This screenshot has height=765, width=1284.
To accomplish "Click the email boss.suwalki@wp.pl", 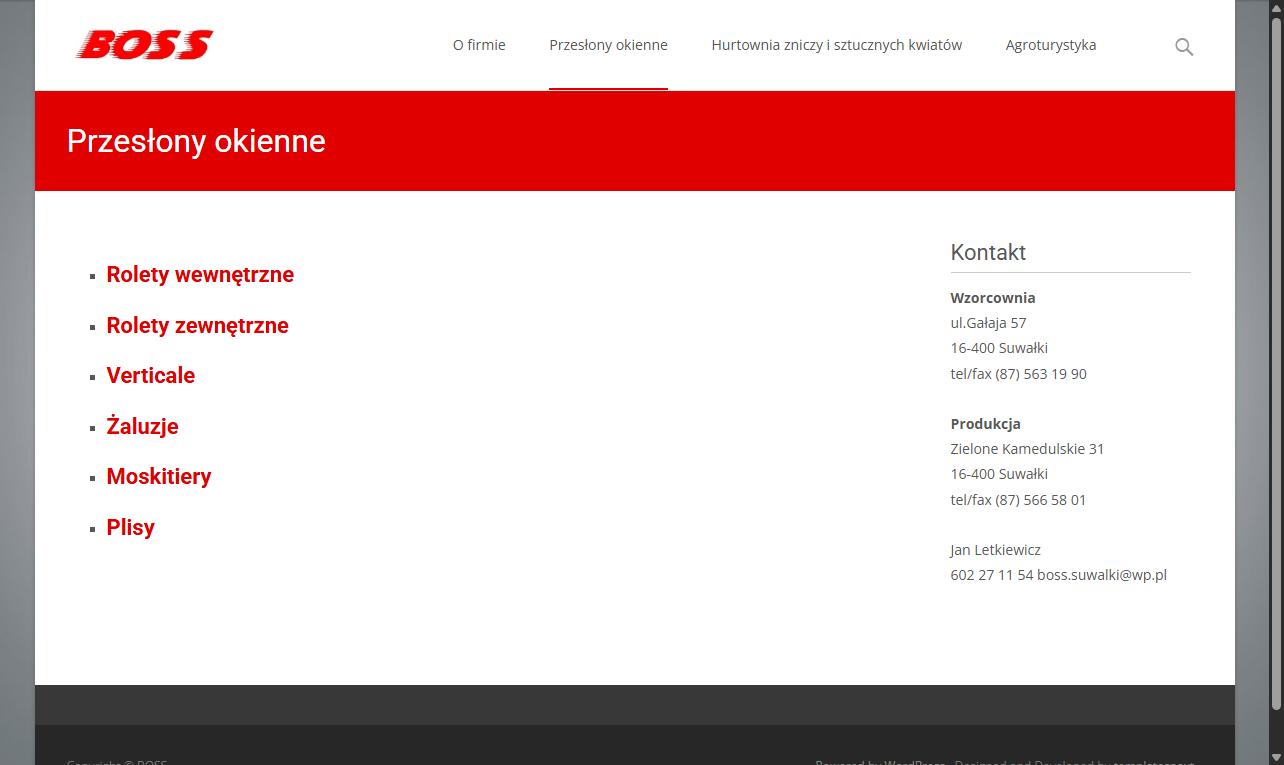I will 1102,575.
